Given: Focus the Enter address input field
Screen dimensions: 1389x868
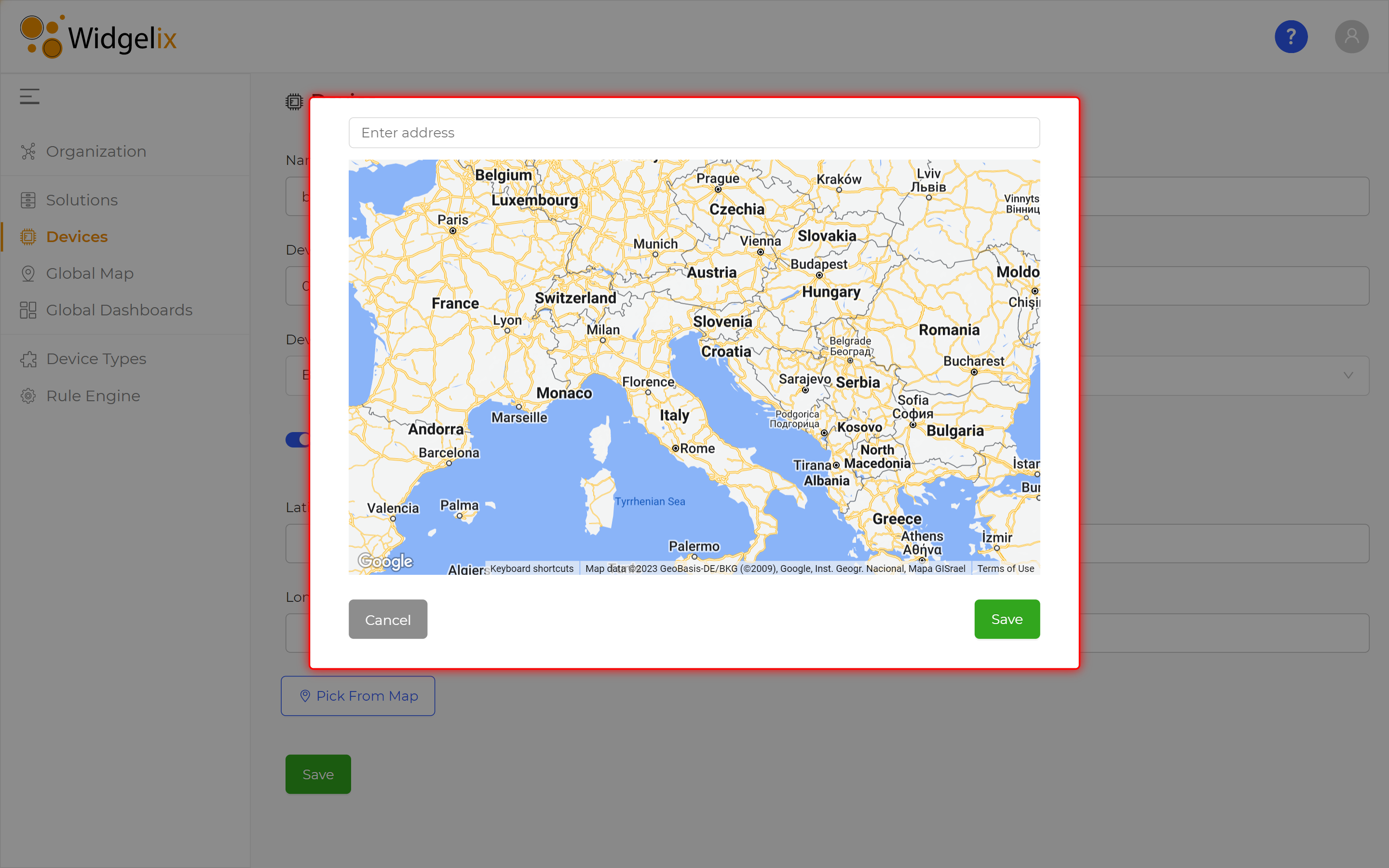Looking at the screenshot, I should pos(694,133).
